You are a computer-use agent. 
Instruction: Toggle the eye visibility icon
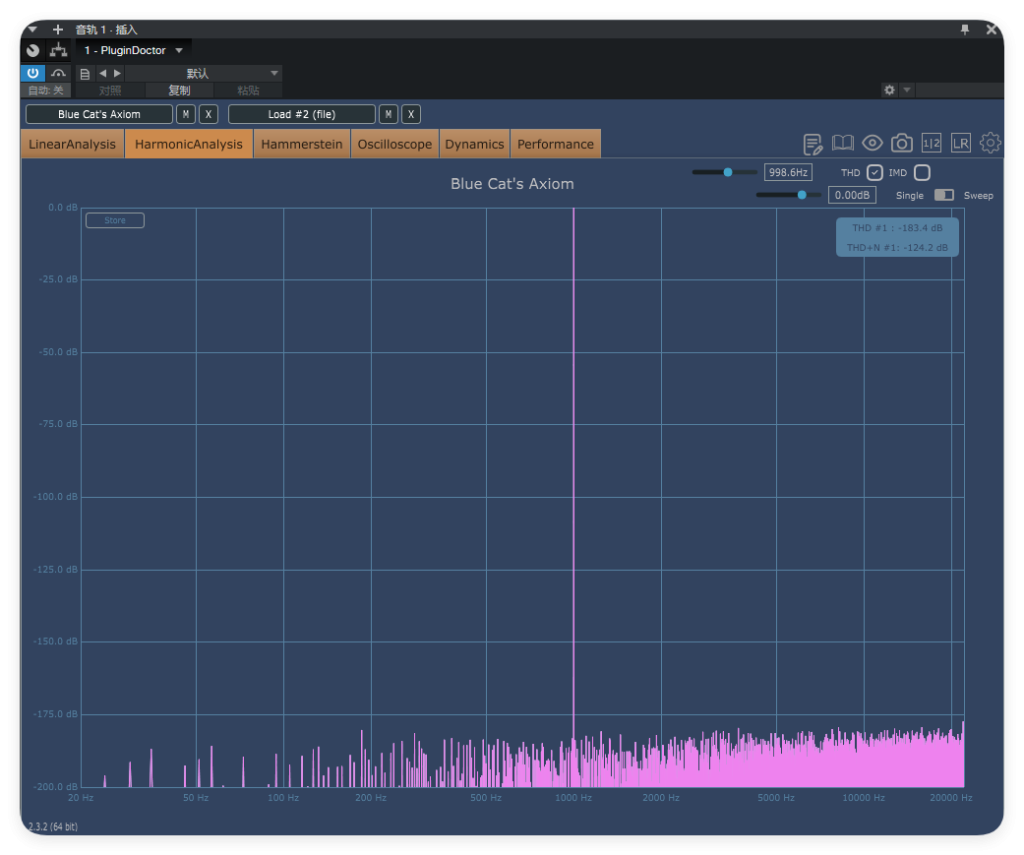[x=872, y=143]
